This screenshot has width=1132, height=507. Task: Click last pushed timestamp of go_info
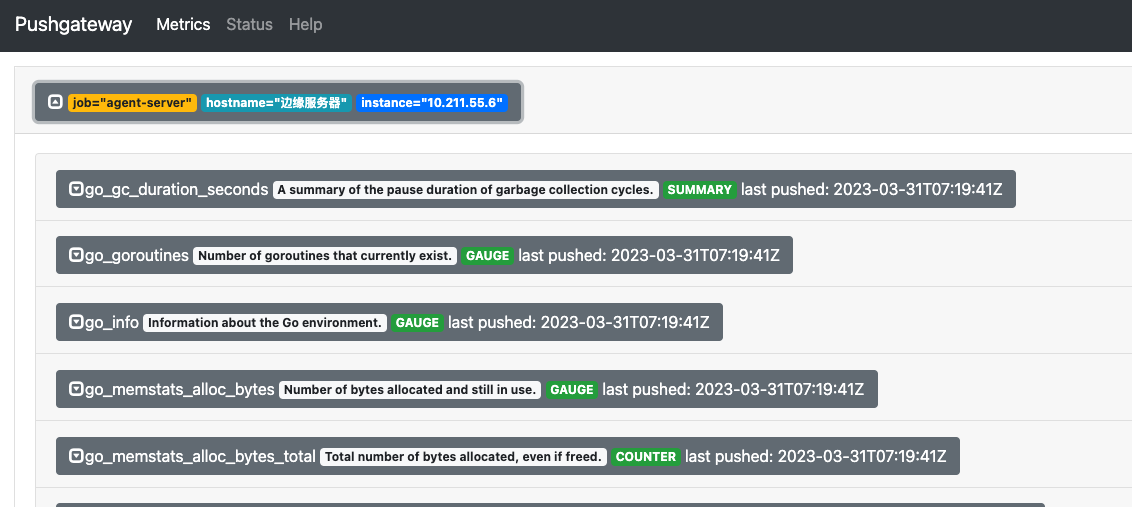tap(579, 322)
